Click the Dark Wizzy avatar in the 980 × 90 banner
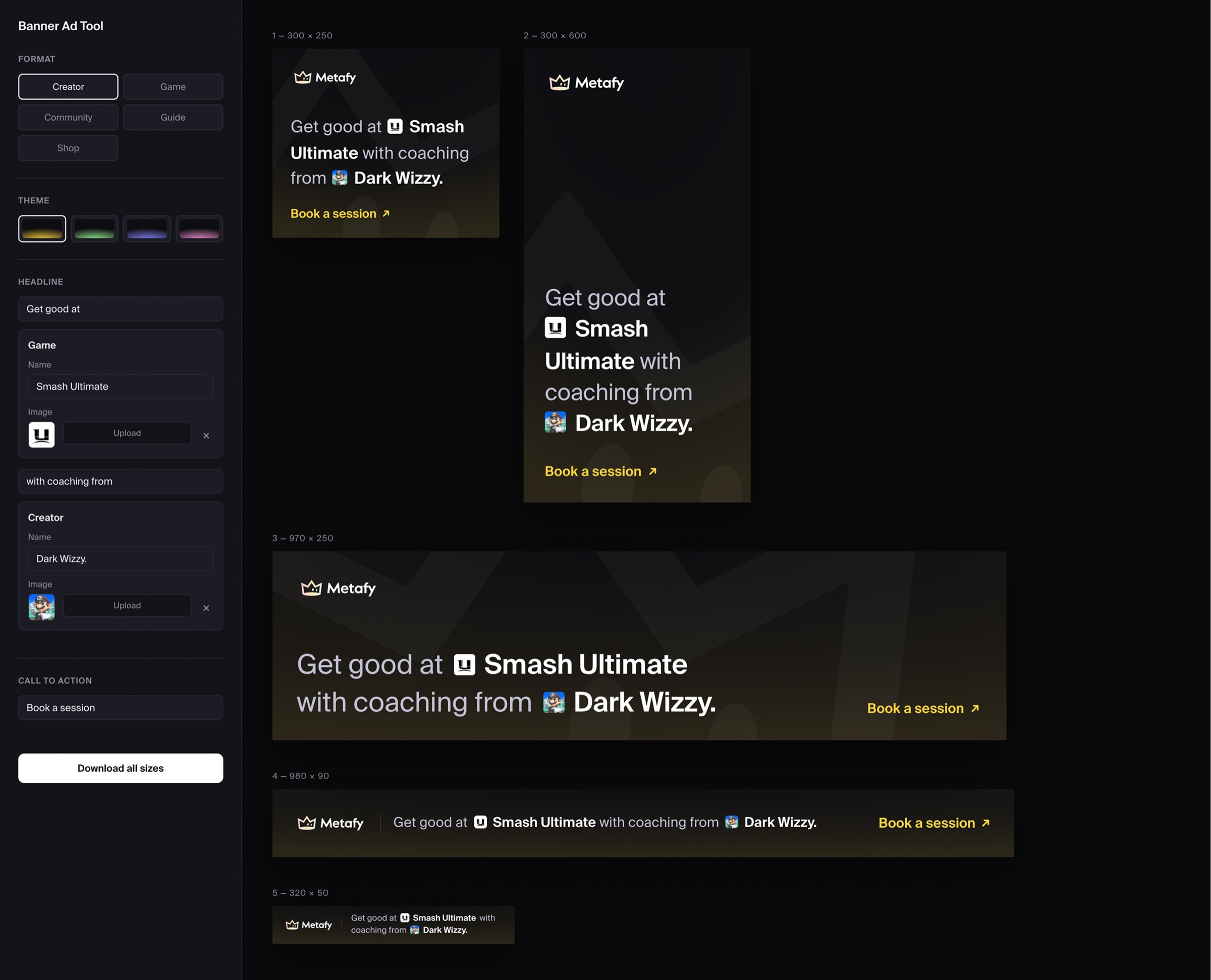 tap(732, 822)
